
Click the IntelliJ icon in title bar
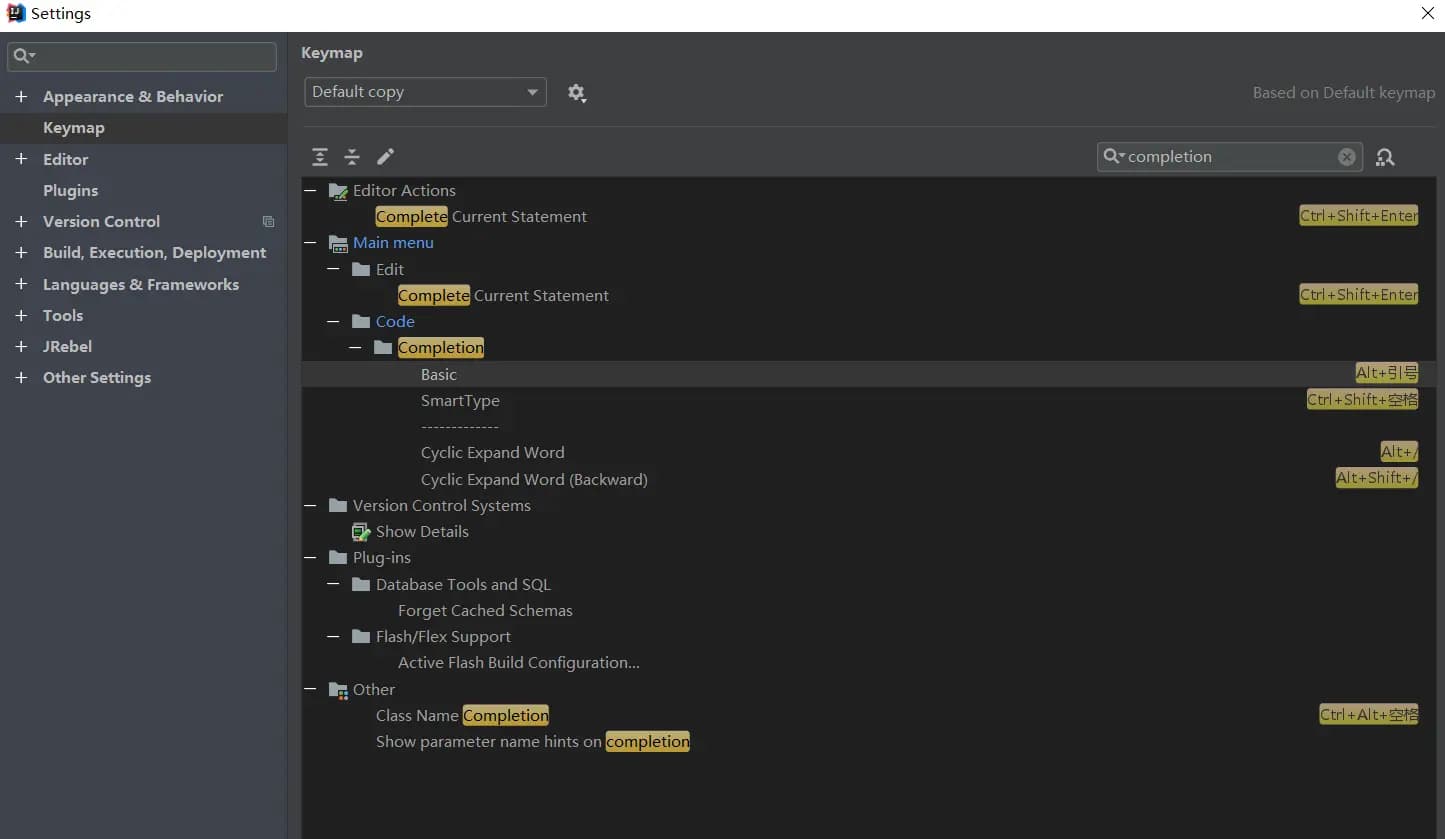[15, 14]
